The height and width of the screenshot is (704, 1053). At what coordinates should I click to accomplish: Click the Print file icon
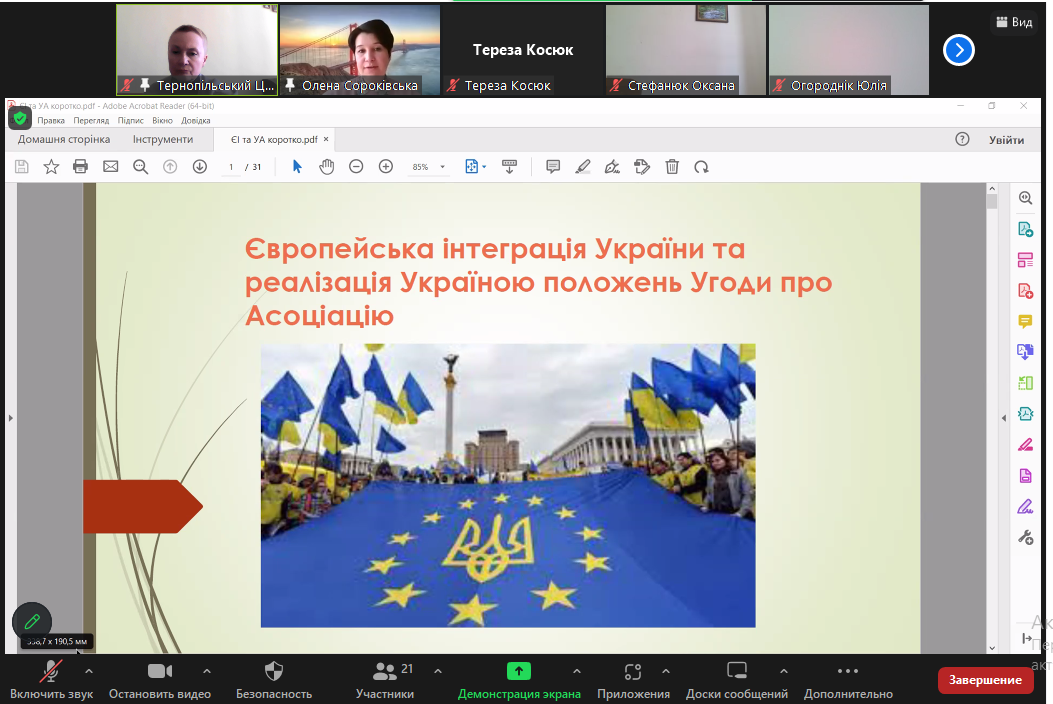81,167
